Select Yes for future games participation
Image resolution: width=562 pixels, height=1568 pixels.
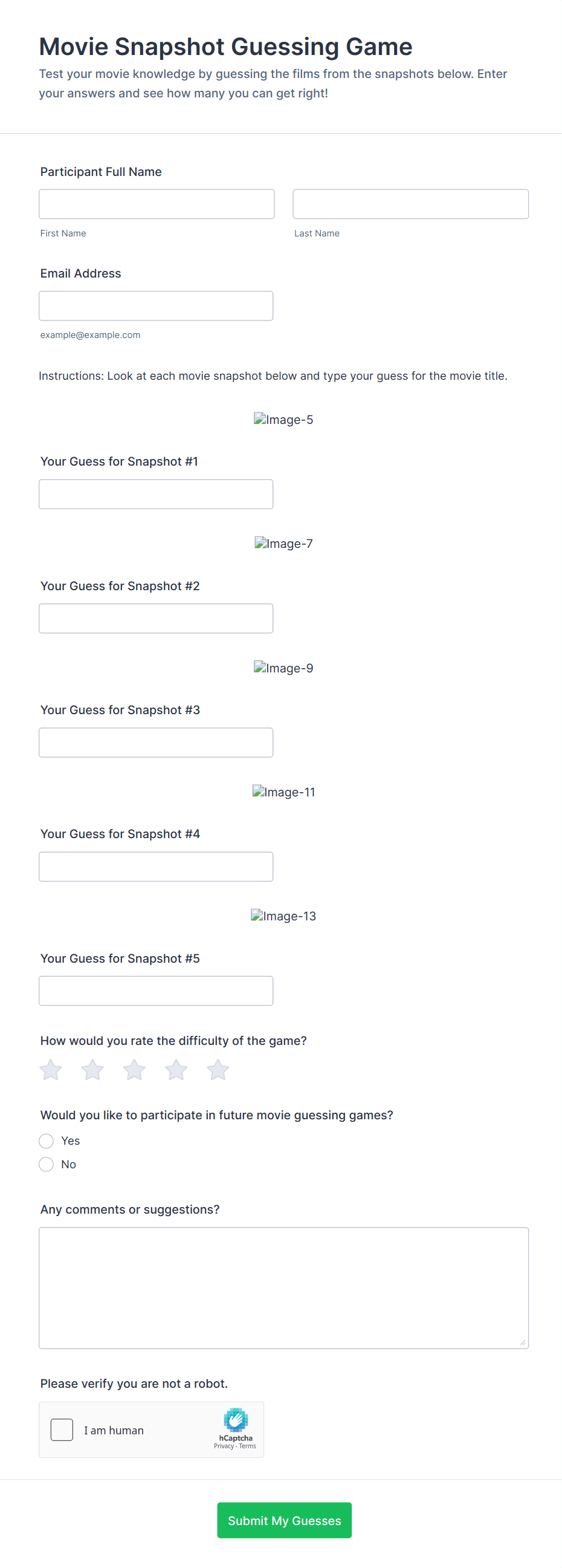click(46, 1140)
